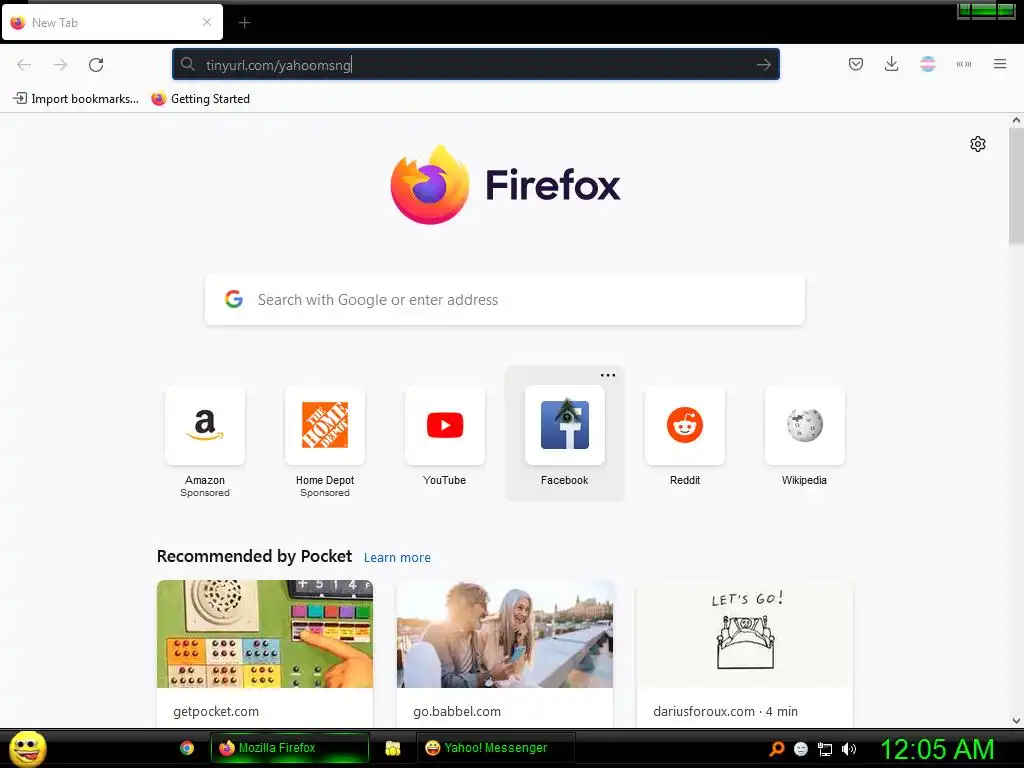Click the 12:05 AM taskbar clock
The width and height of the screenshot is (1024, 768).
[x=937, y=749]
